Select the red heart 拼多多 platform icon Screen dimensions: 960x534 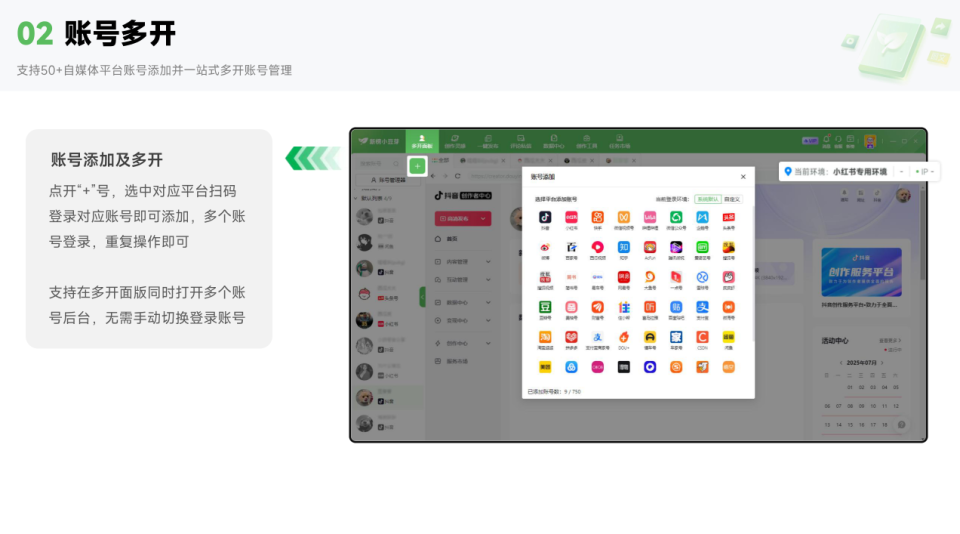[x=571, y=337]
